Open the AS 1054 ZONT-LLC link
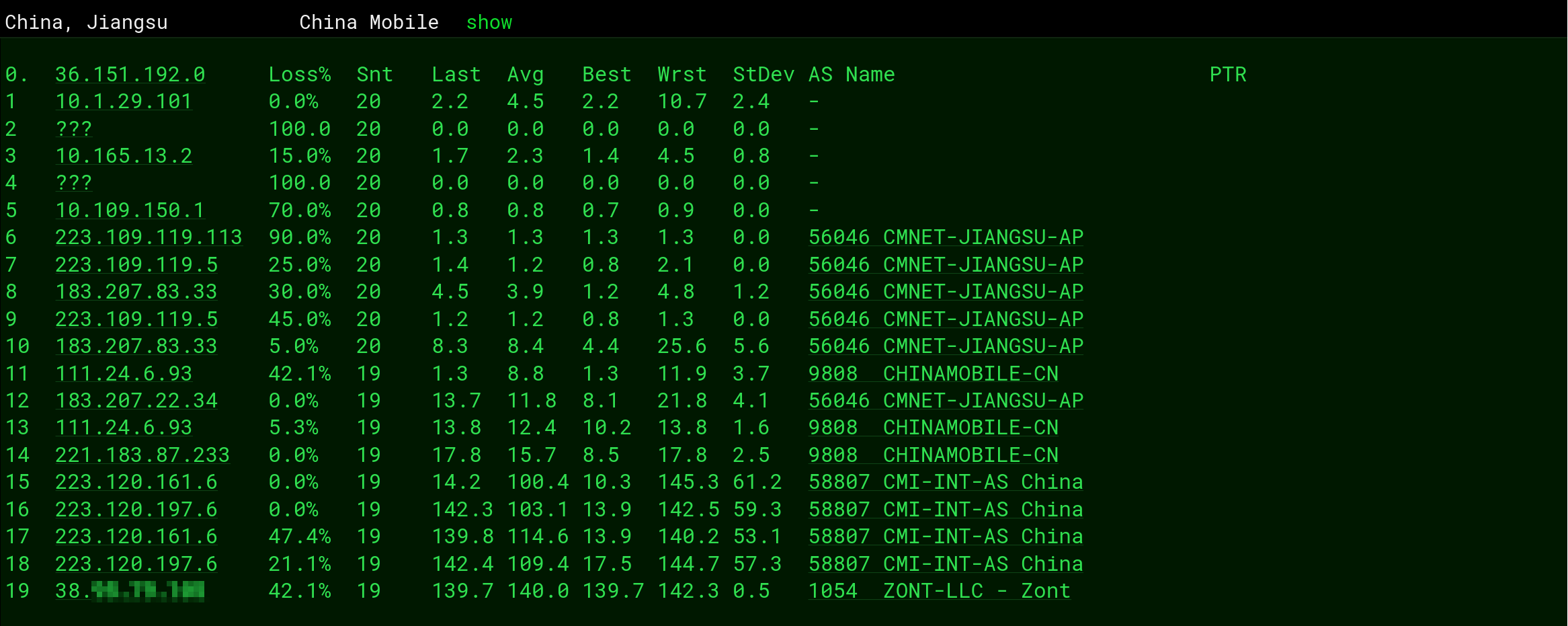 [938, 591]
